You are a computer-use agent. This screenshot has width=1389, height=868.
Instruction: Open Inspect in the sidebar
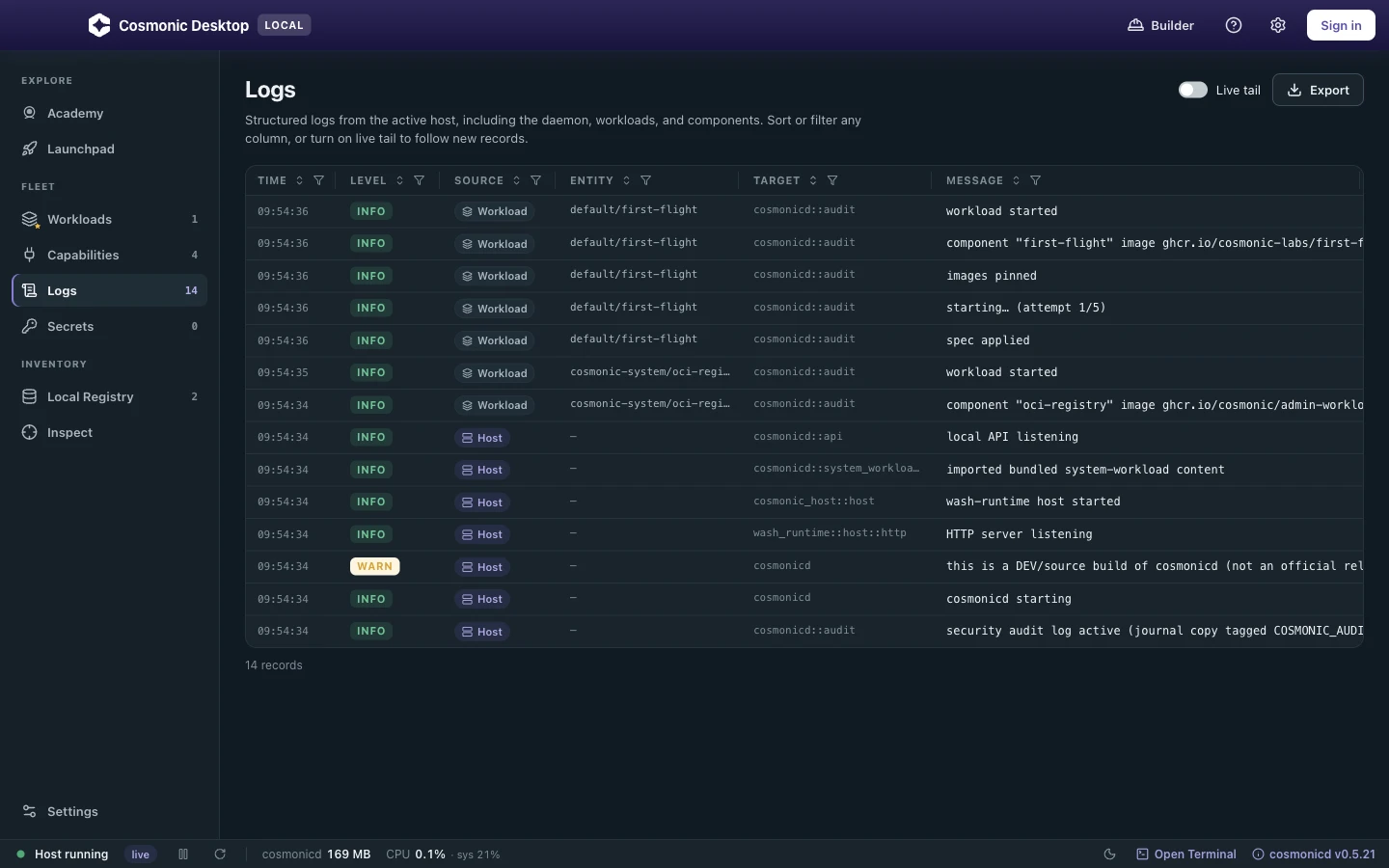109,432
